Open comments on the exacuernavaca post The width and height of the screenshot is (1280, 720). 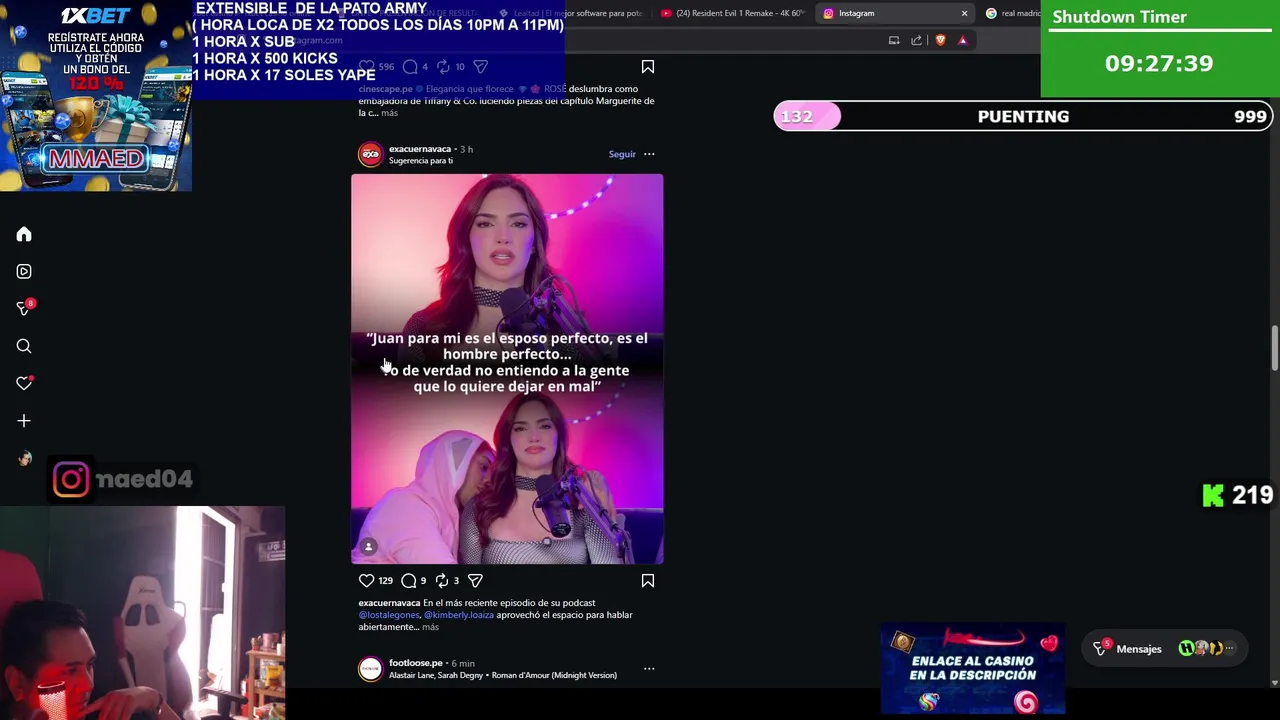point(408,580)
